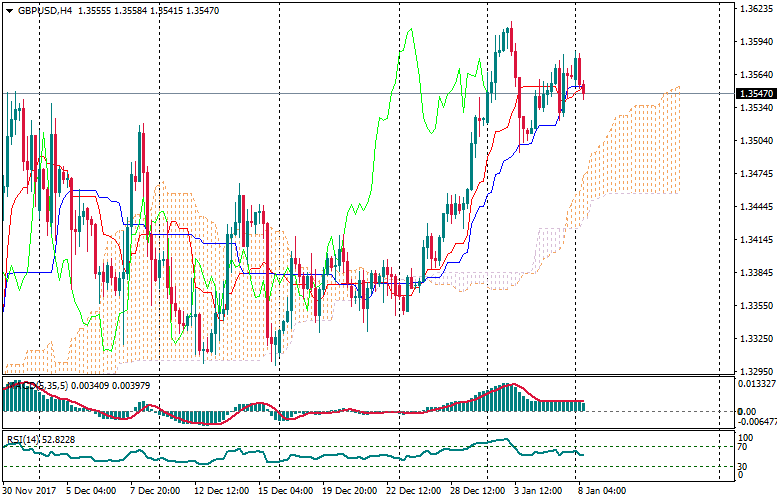Click the 1.35040 price axis label
Viewport: 777px width, 502px height.
(x=756, y=141)
